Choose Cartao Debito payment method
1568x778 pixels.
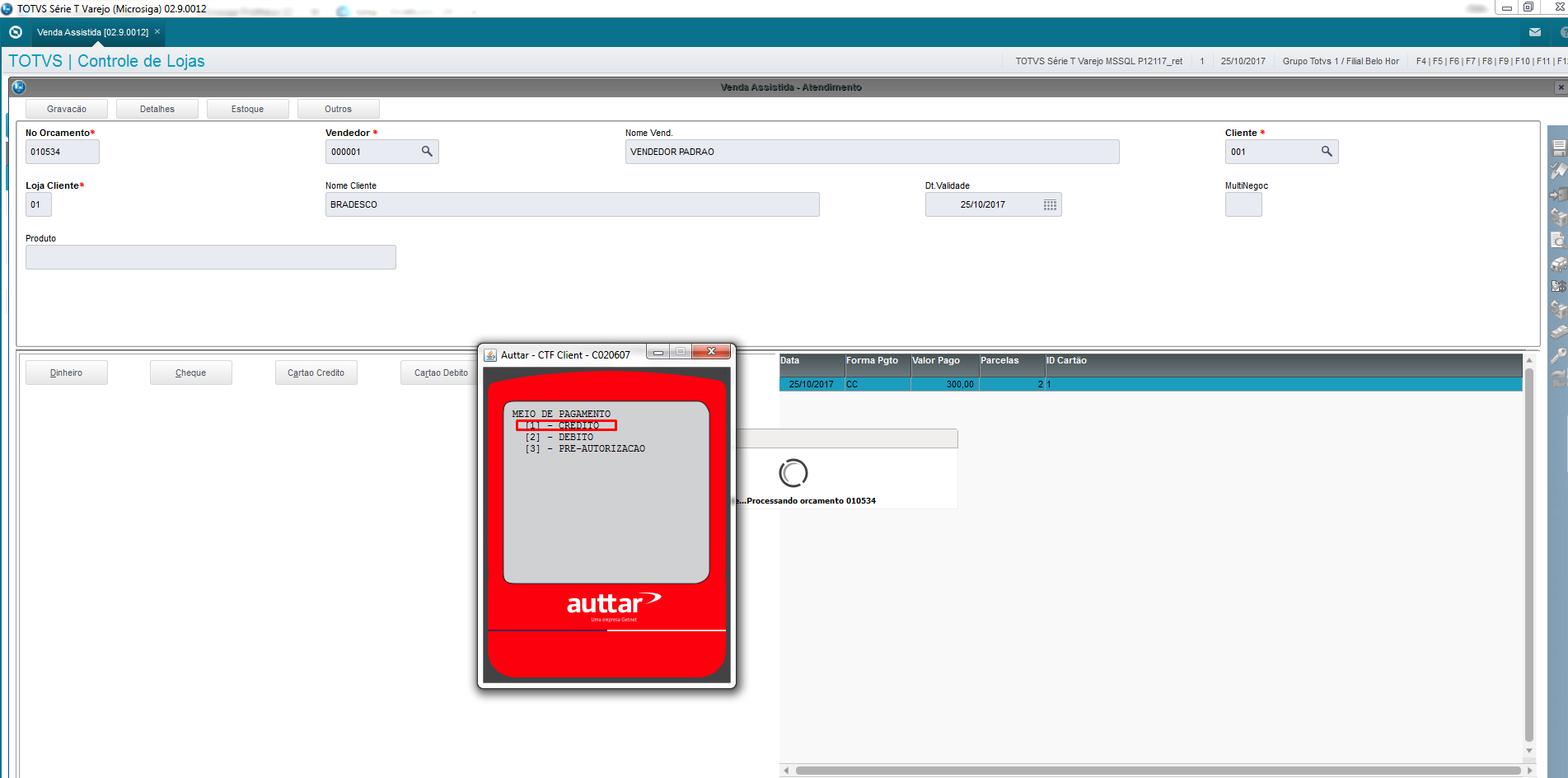click(441, 373)
